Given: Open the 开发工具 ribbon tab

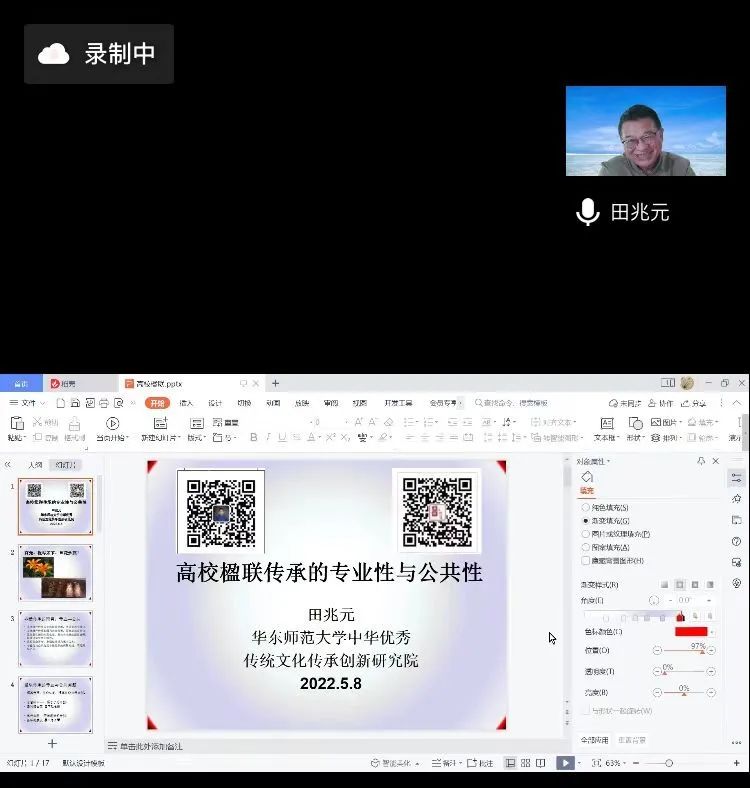Looking at the screenshot, I should 398,403.
